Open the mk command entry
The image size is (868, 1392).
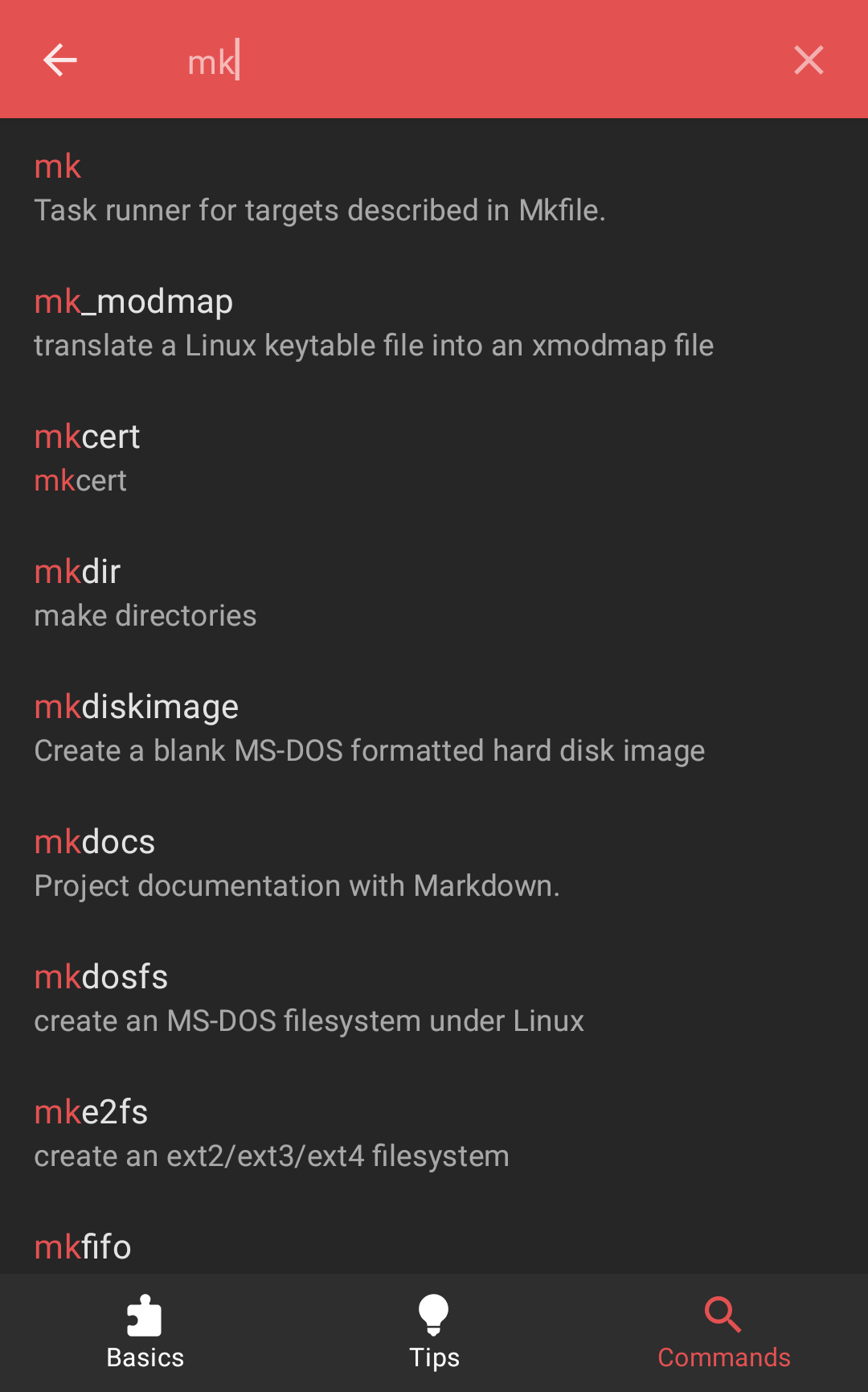(x=58, y=167)
